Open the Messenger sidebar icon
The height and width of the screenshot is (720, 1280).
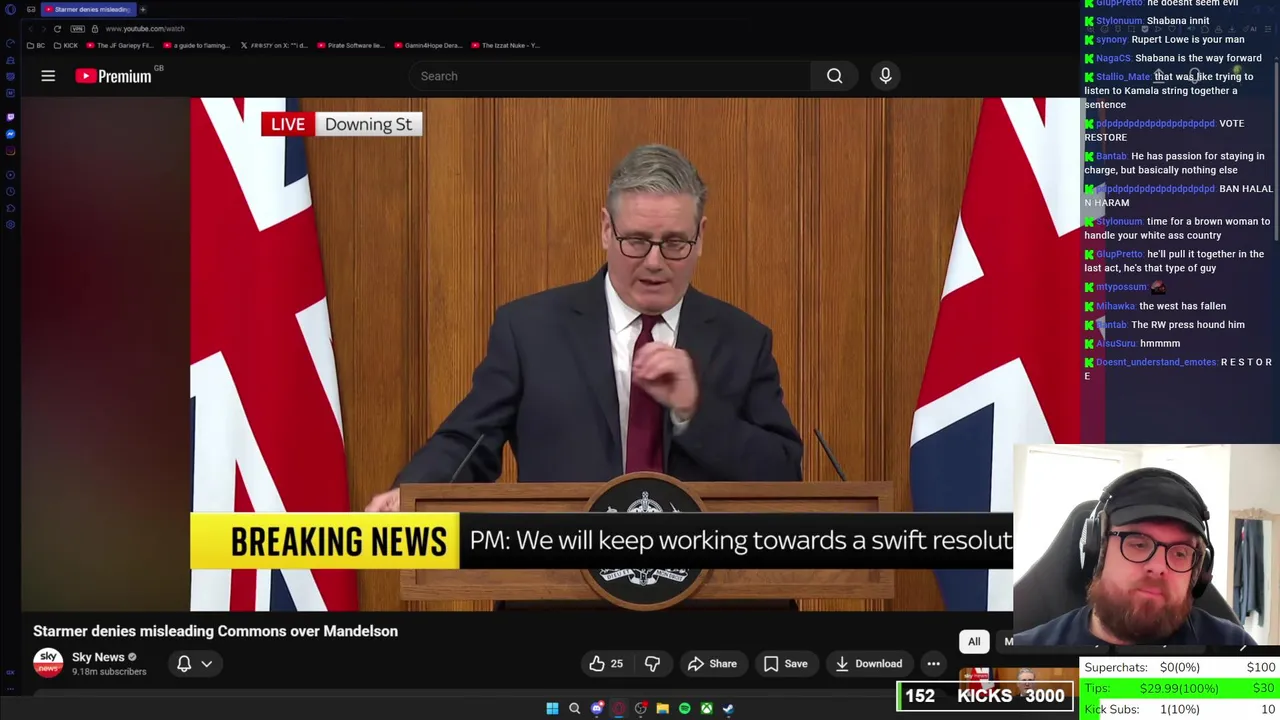click(10, 134)
